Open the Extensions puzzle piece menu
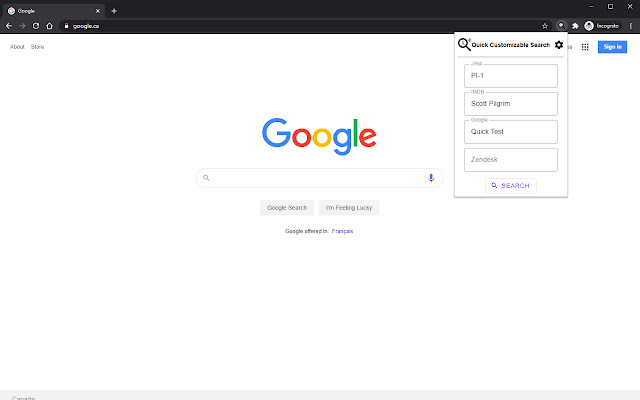Image resolution: width=640 pixels, height=400 pixels. click(575, 26)
